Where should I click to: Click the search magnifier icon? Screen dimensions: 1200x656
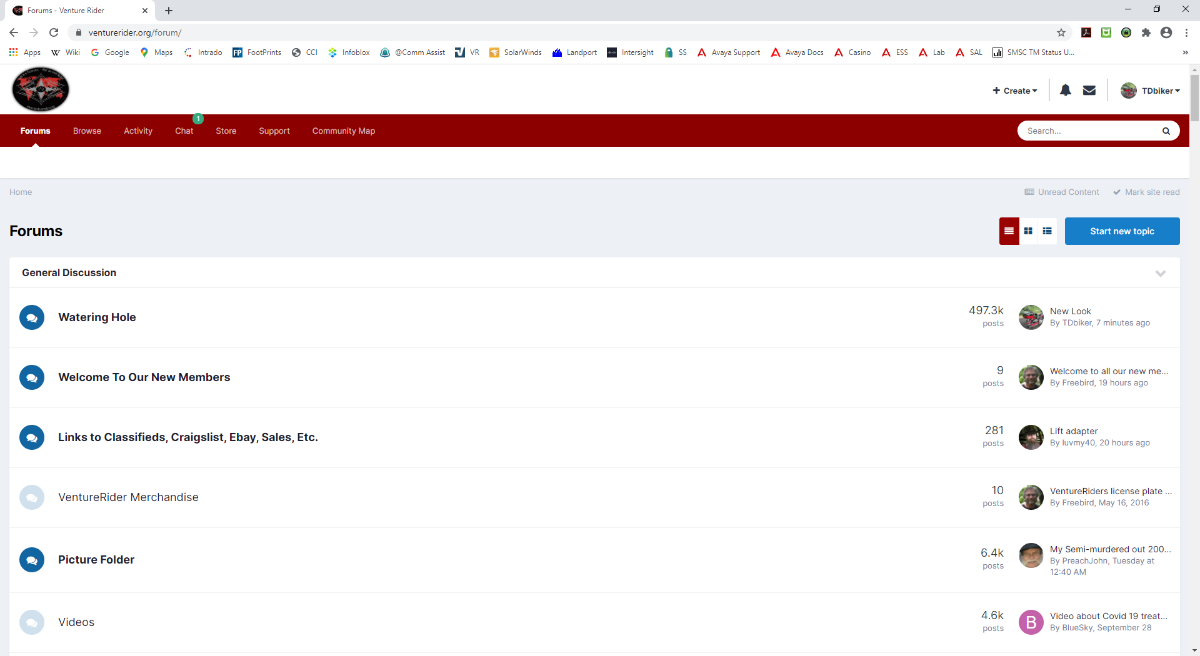(1165, 131)
